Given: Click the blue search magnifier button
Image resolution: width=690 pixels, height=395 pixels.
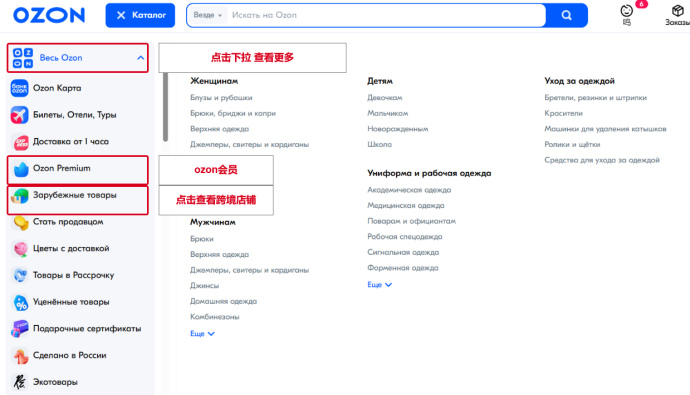Looking at the screenshot, I should click(x=567, y=15).
